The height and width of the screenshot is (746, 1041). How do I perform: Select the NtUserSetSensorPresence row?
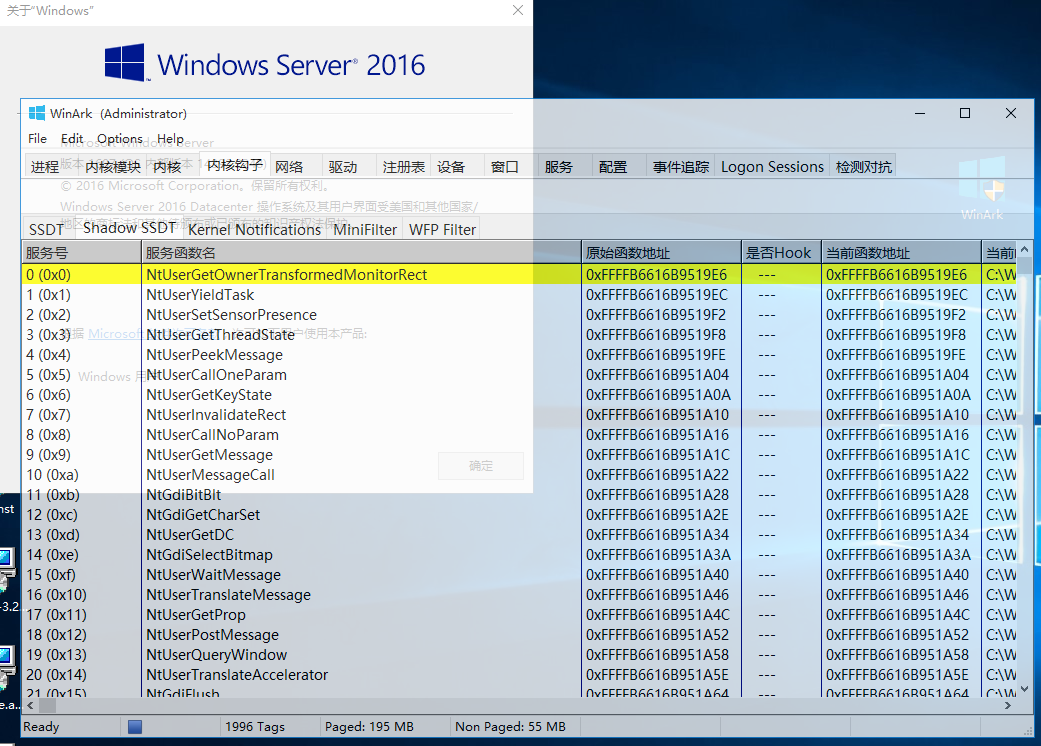click(x=519, y=315)
